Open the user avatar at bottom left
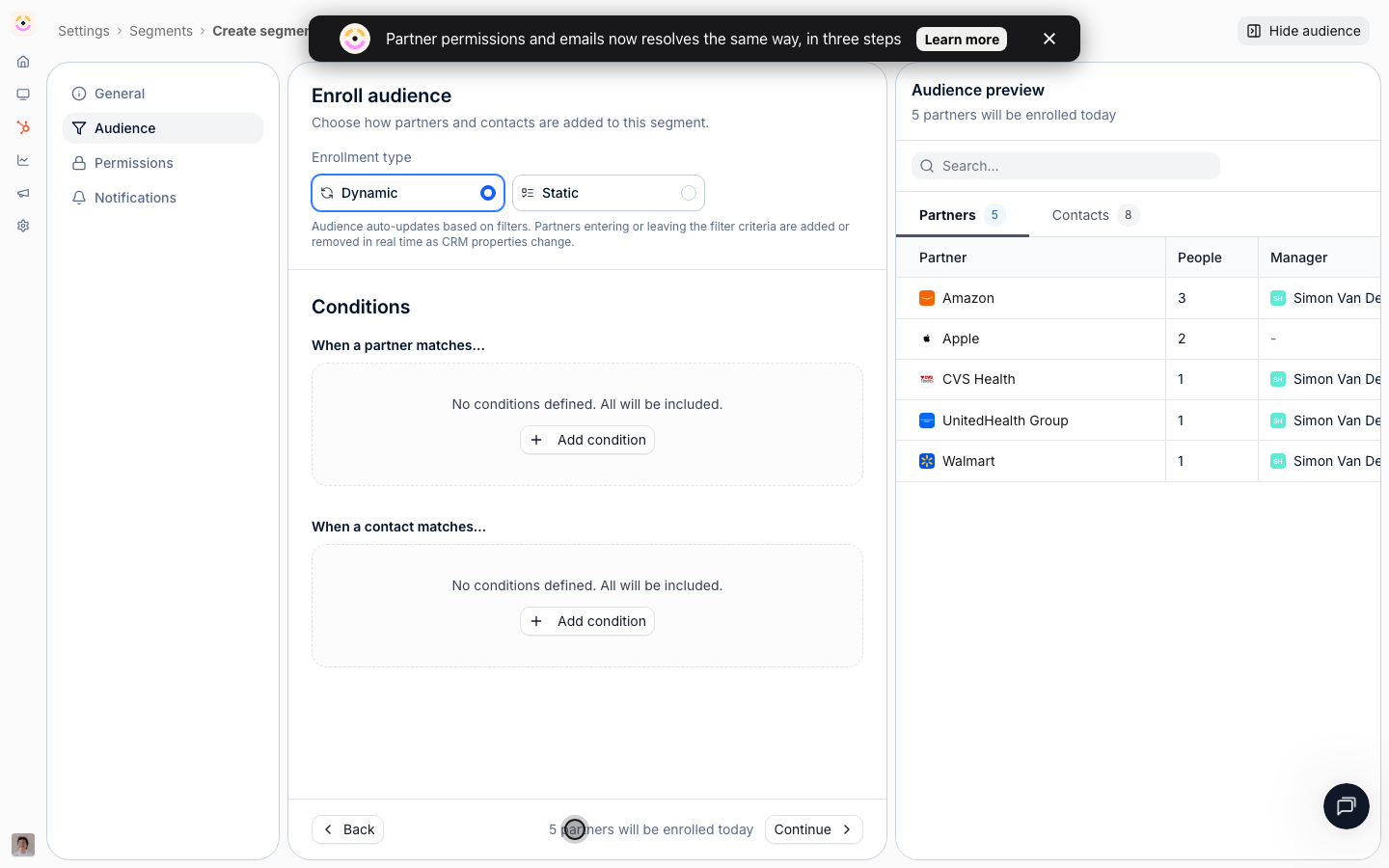 click(23, 845)
